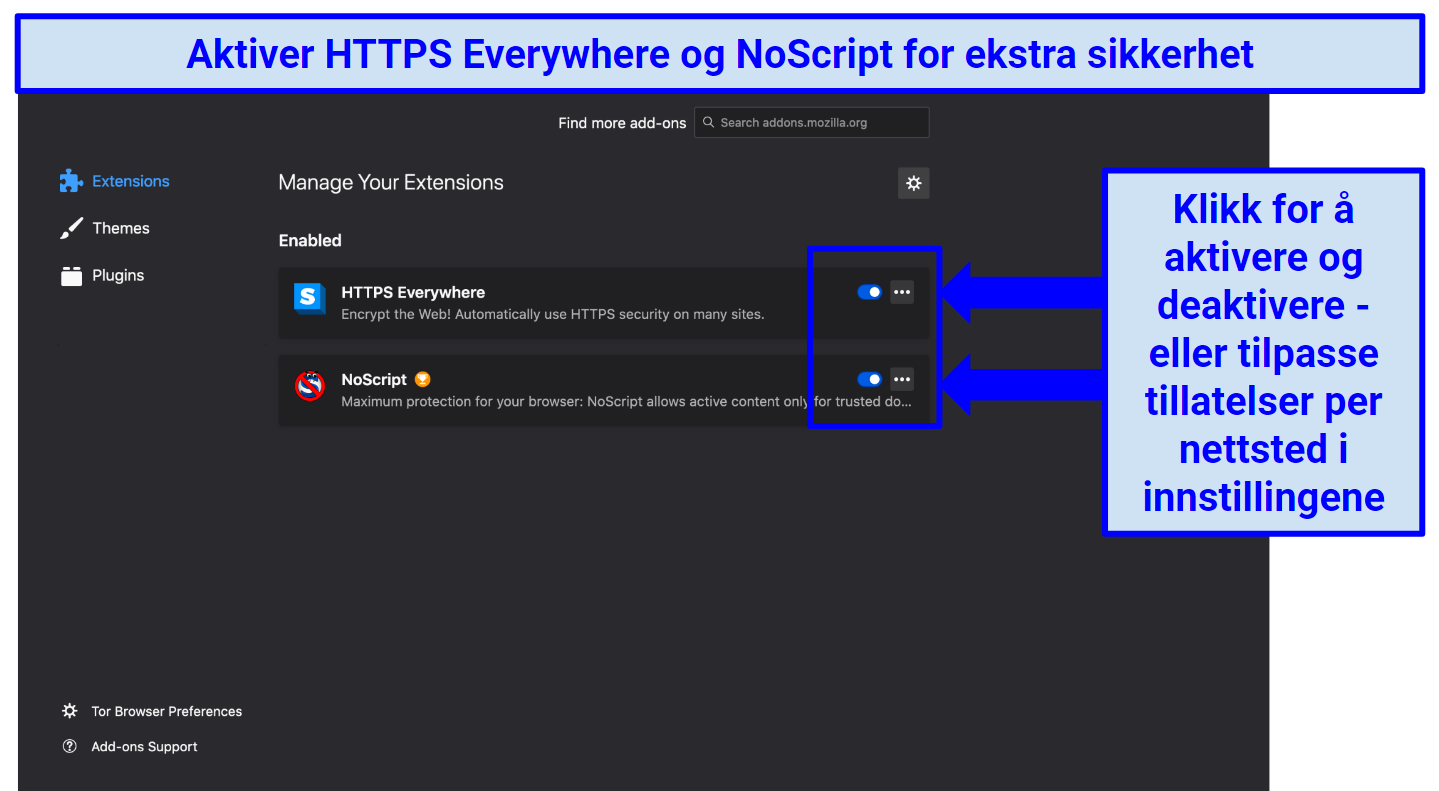Click the 'Encrypt the Web!' description text
1439x791 pixels.
coord(552,314)
